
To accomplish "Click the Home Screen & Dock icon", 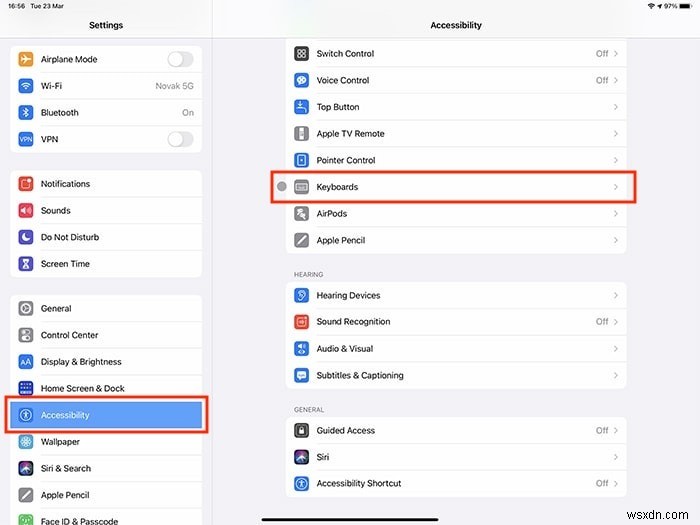I will [x=26, y=388].
